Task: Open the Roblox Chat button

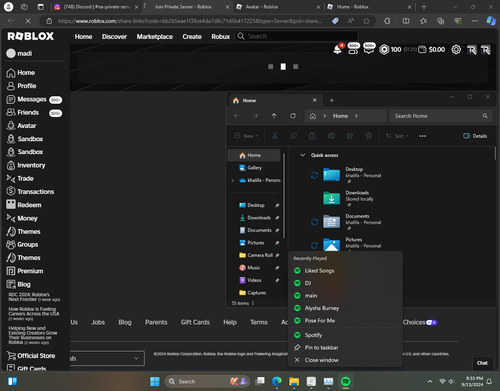Action: [x=482, y=363]
